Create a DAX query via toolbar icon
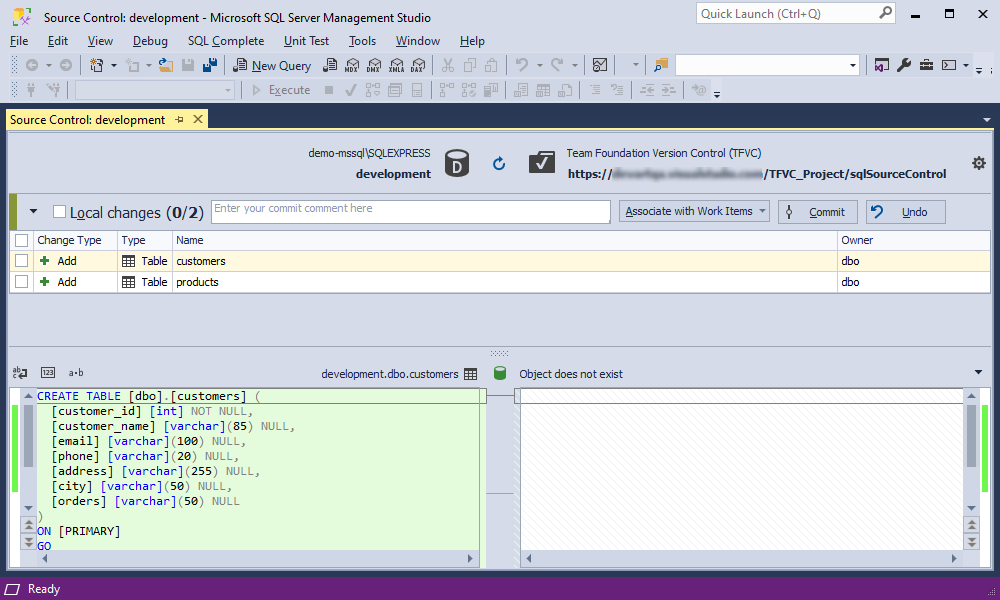The height and width of the screenshot is (600, 1000). point(418,65)
